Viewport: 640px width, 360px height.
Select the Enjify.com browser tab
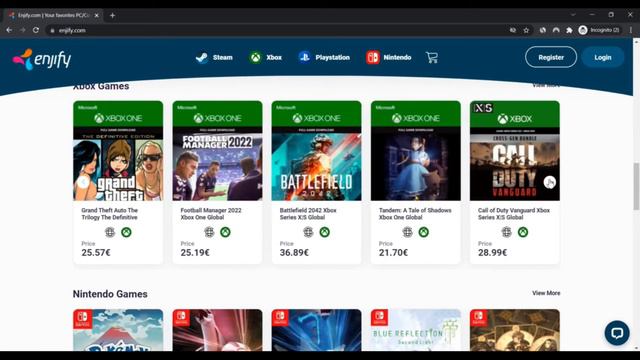pyautogui.click(x=53, y=16)
